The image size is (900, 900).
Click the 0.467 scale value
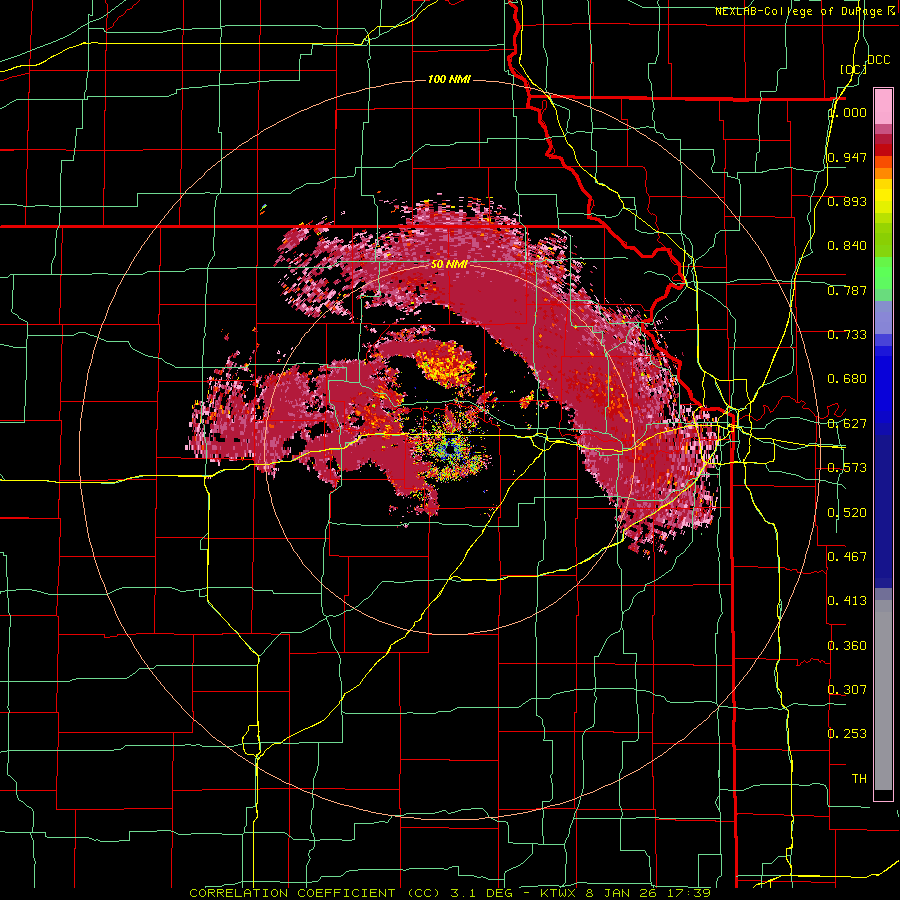coord(847,556)
